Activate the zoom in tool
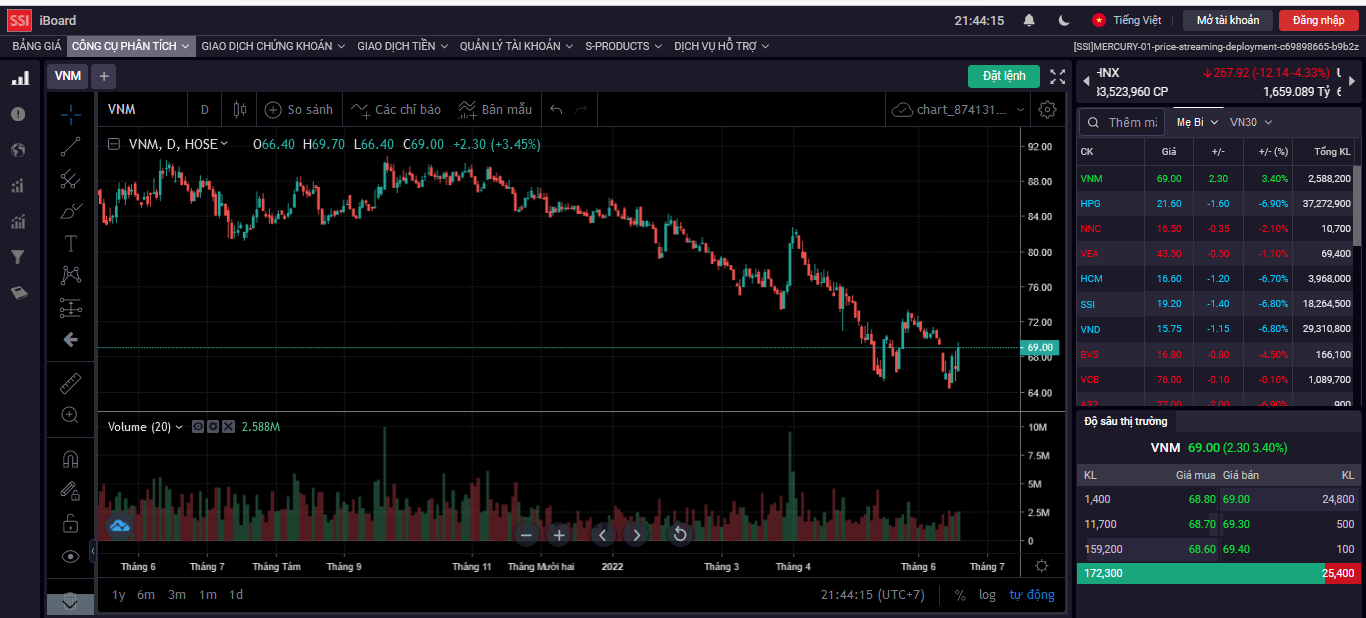The width and height of the screenshot is (1366, 618). (70, 415)
